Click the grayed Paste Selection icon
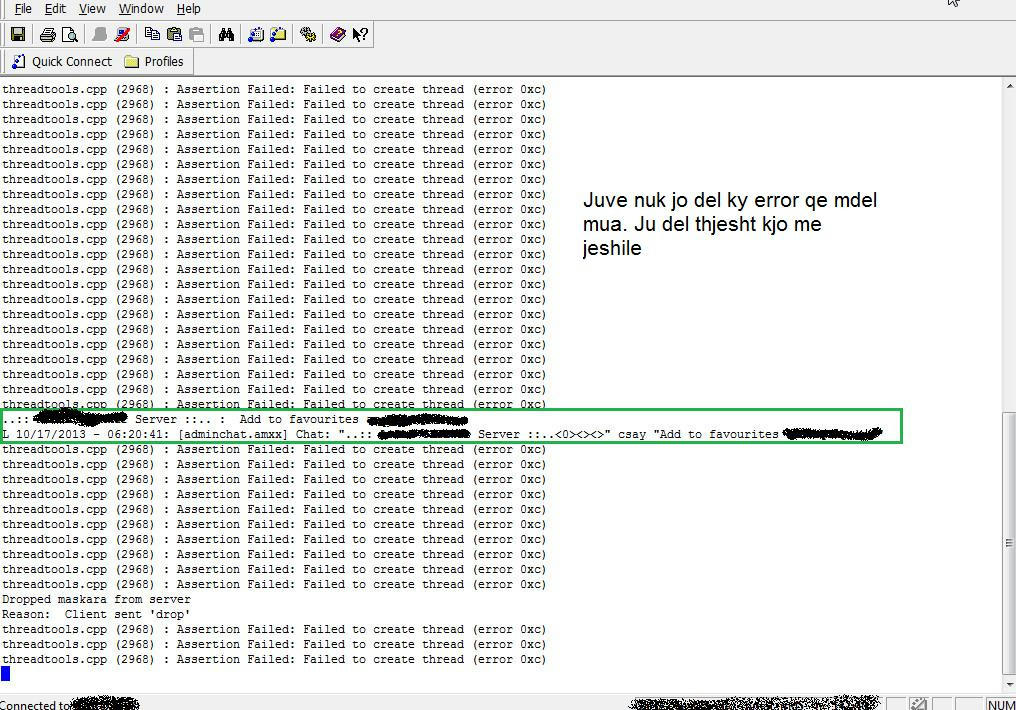Viewport: 1016px width, 710px height. (x=197, y=34)
